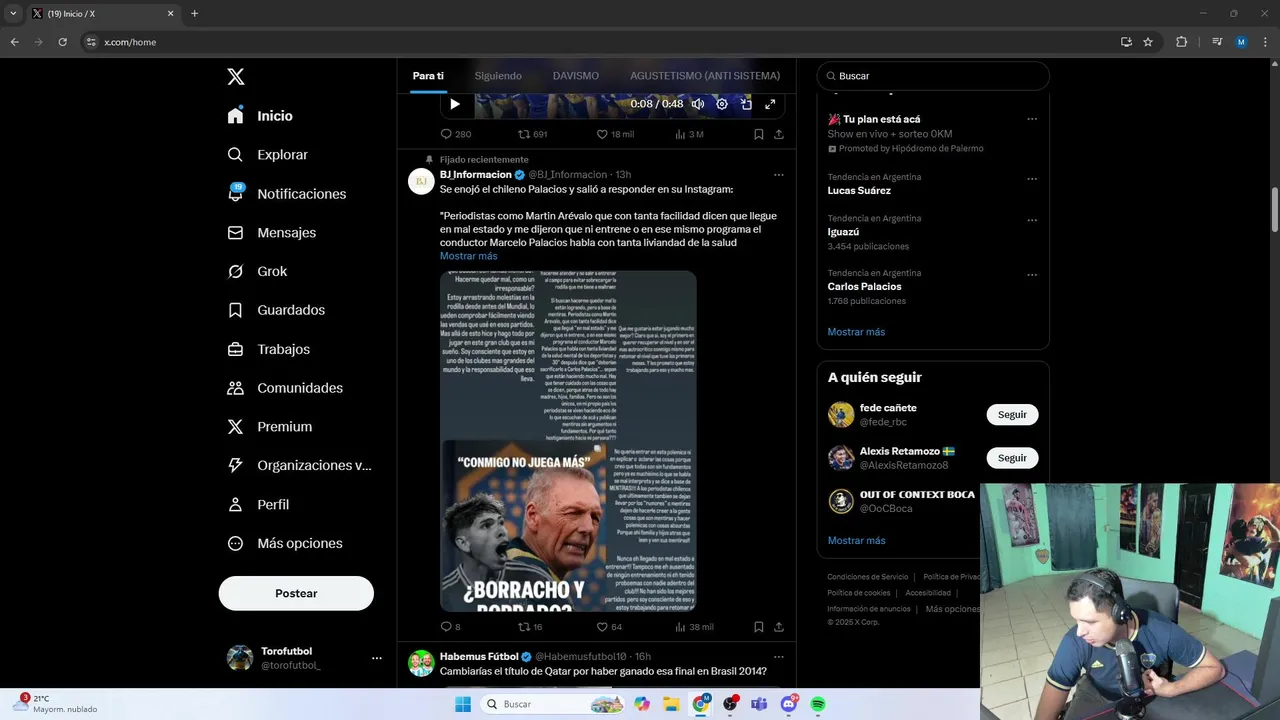Reply to the post with 280 comments

click(x=456, y=134)
